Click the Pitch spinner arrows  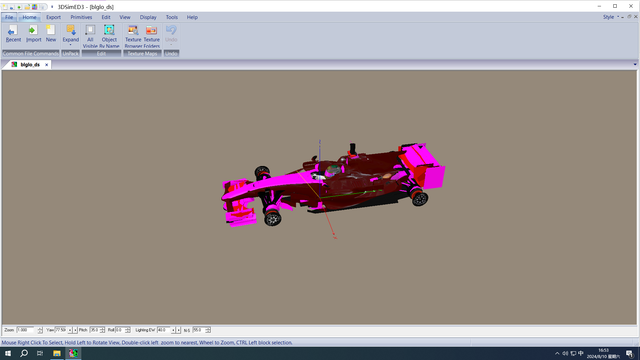(102, 330)
